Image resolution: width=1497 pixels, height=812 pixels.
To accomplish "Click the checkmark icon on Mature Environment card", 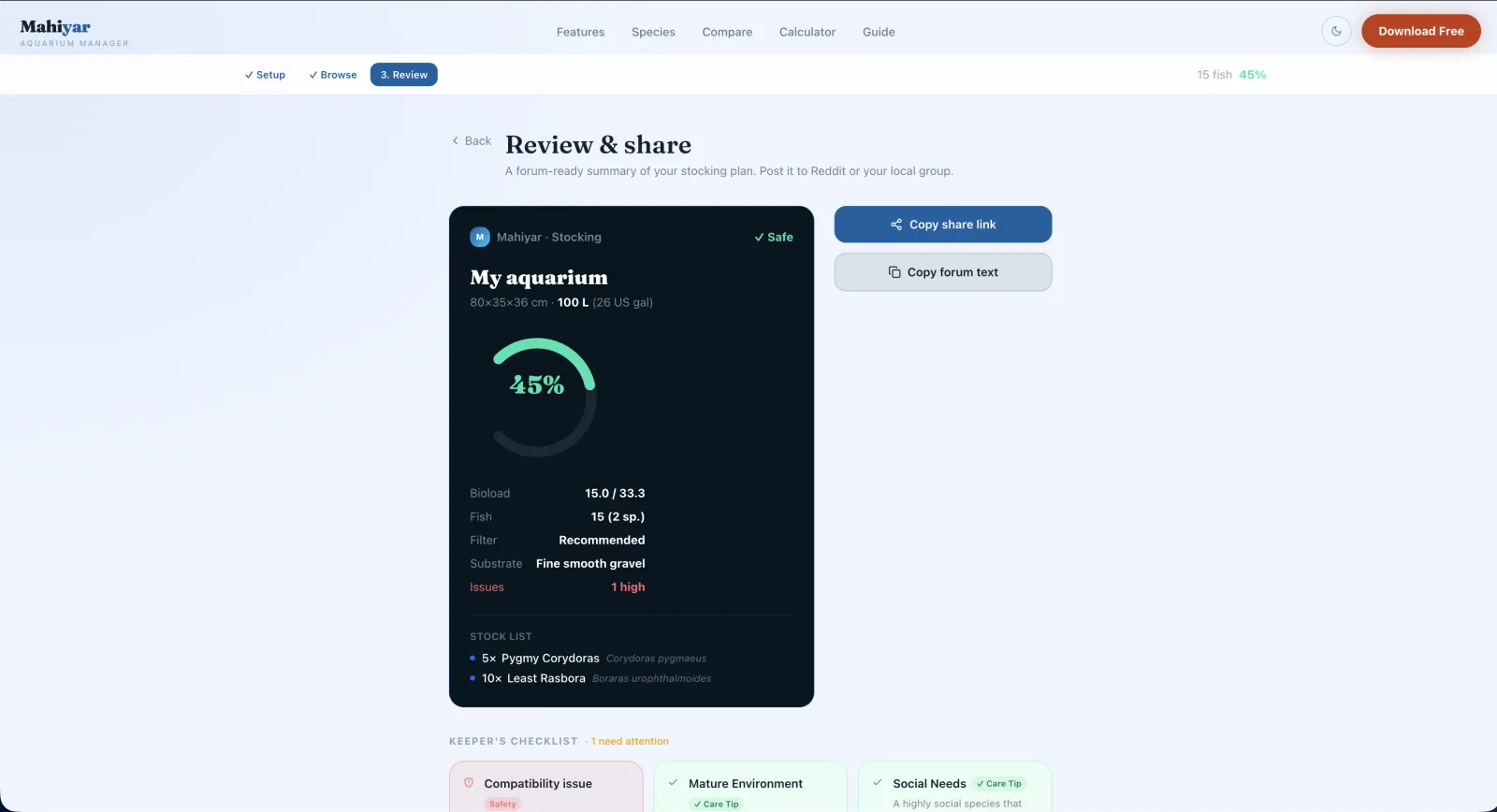I will (673, 783).
